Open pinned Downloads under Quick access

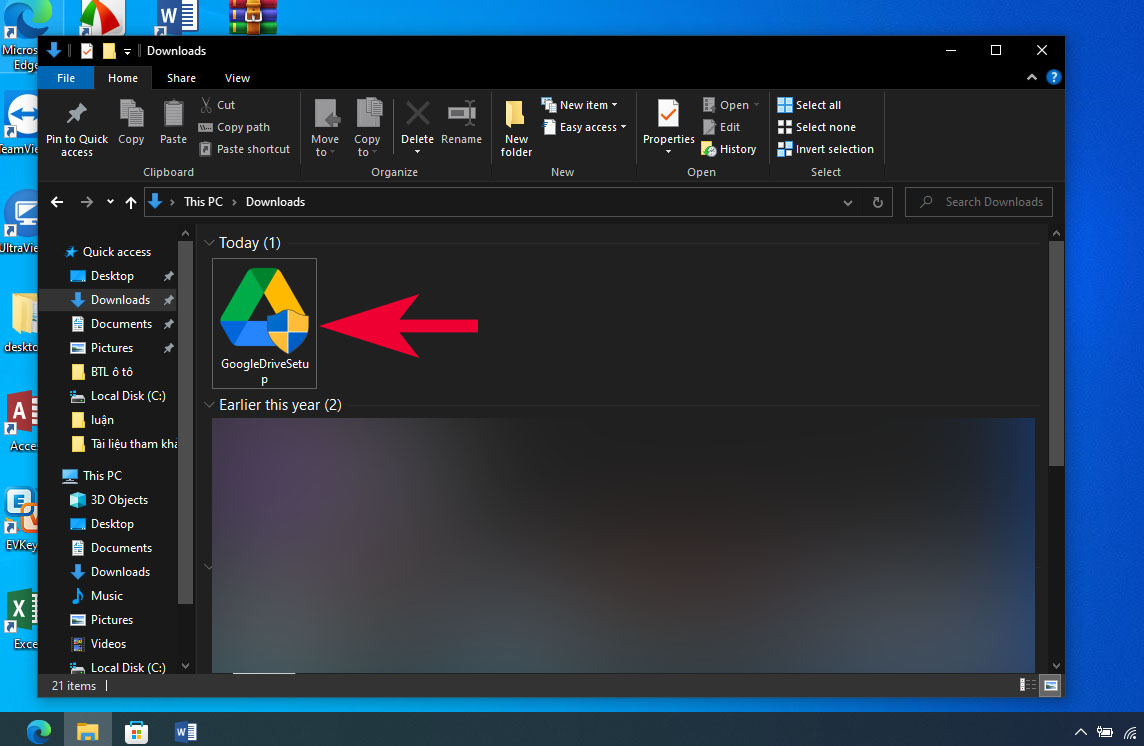point(109,300)
